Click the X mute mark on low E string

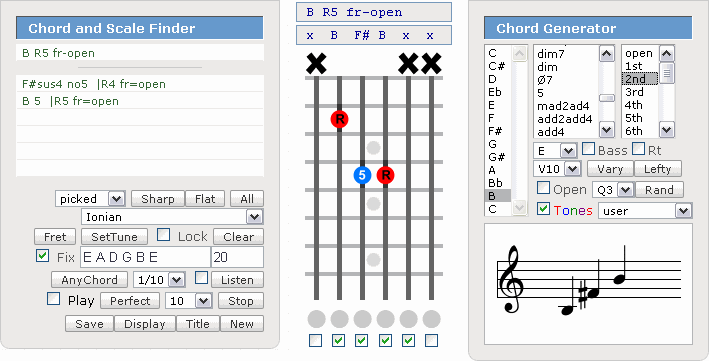[316, 63]
